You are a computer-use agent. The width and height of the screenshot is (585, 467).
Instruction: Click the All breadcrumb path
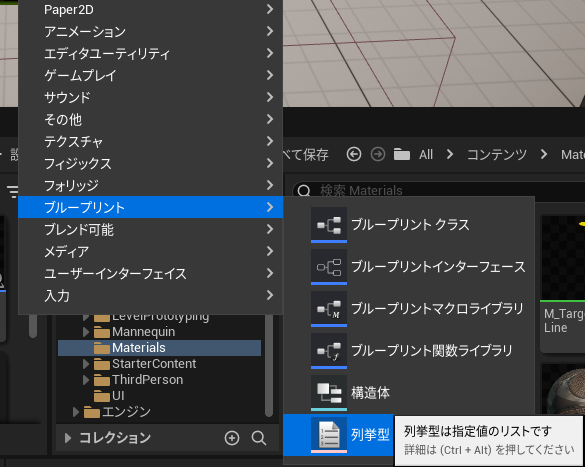click(426, 154)
